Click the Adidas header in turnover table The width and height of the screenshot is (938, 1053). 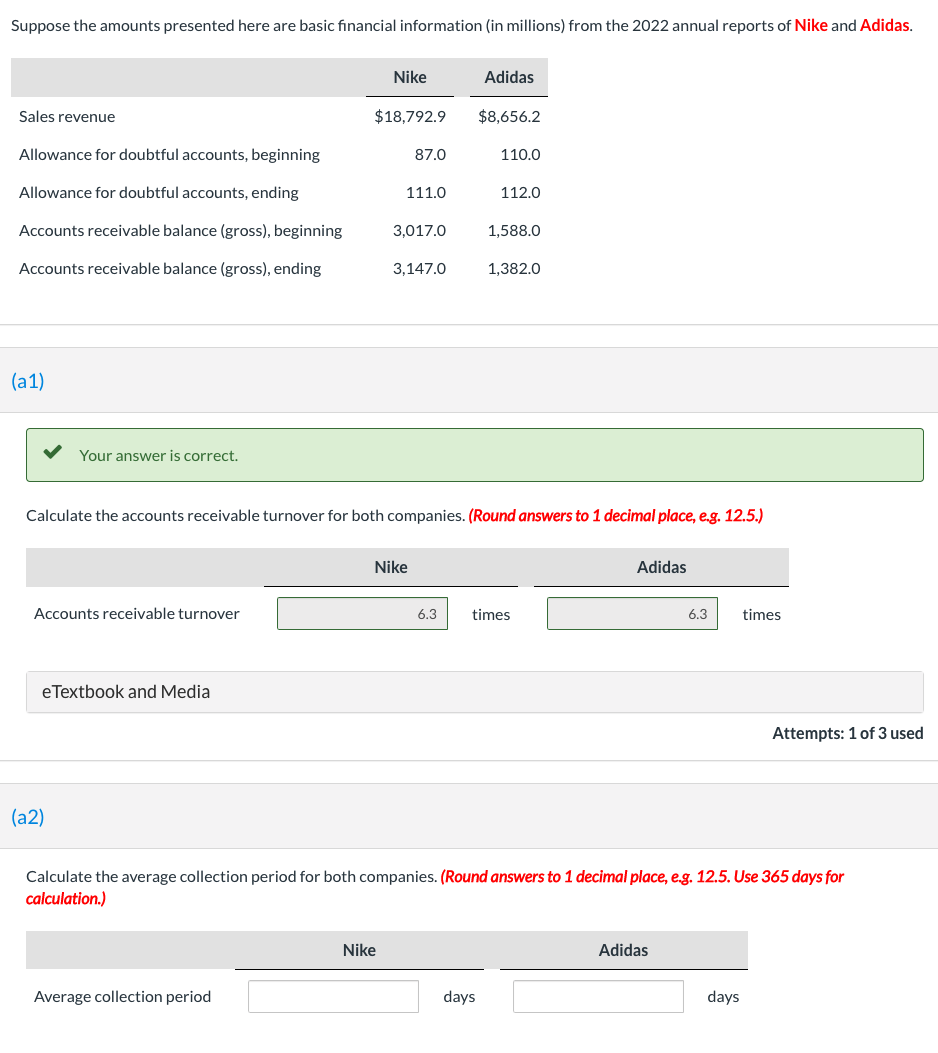[661, 567]
